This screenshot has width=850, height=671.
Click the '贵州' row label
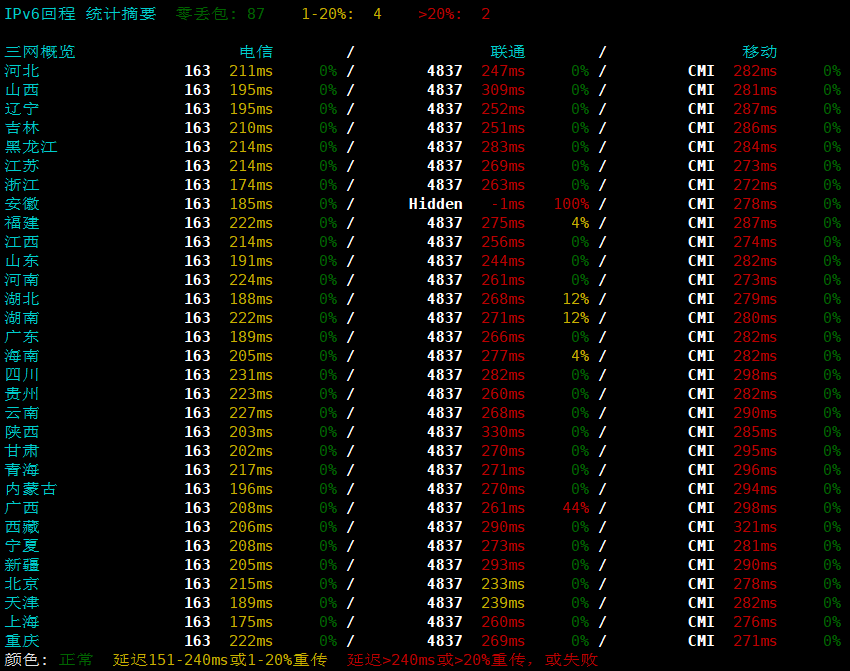pos(22,393)
